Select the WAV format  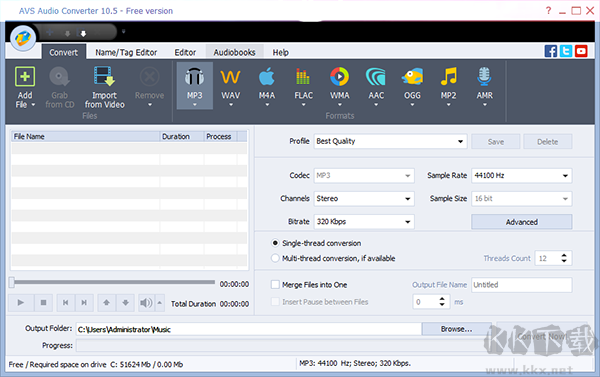(230, 86)
